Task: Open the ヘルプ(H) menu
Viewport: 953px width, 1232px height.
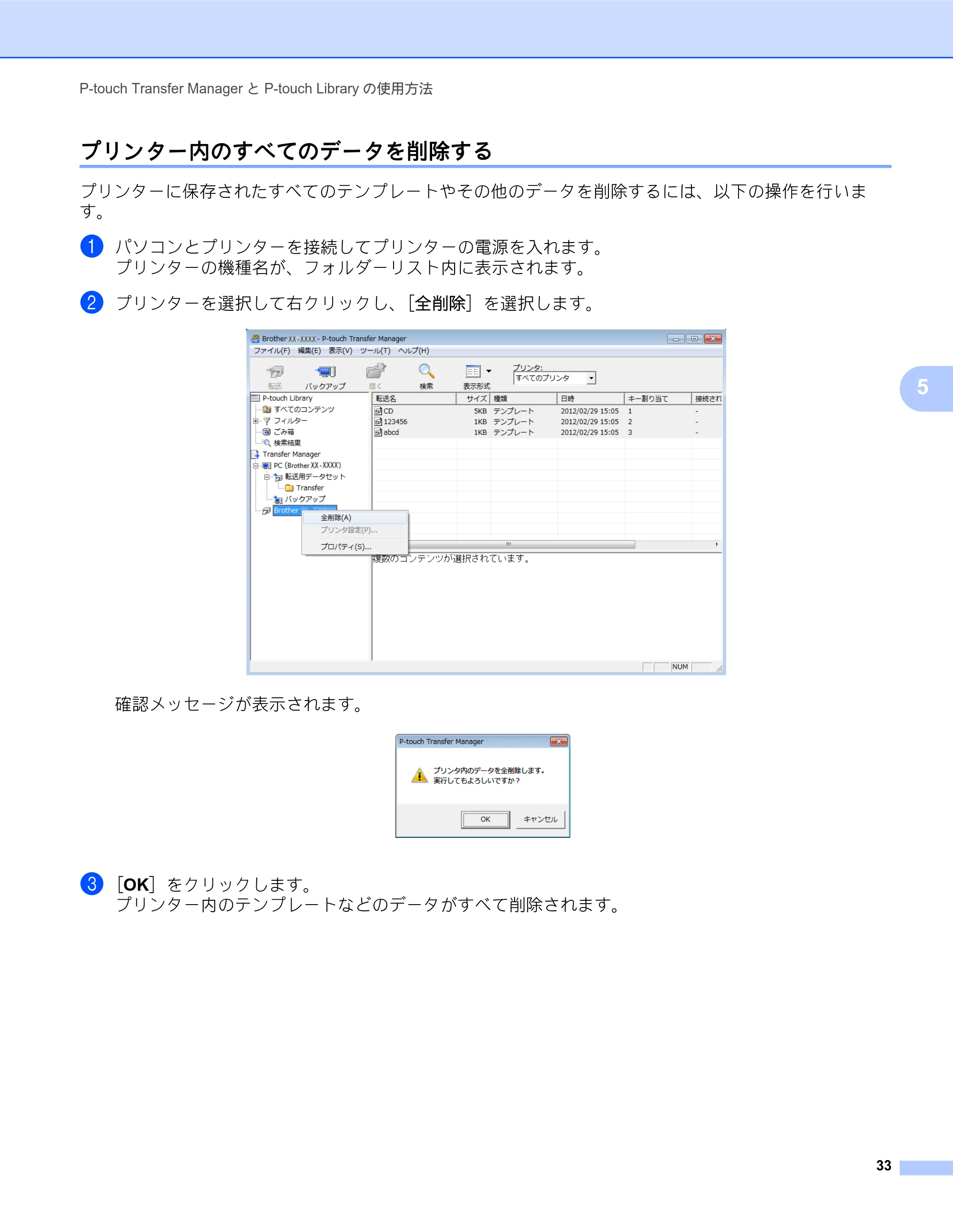Action: click(413, 351)
